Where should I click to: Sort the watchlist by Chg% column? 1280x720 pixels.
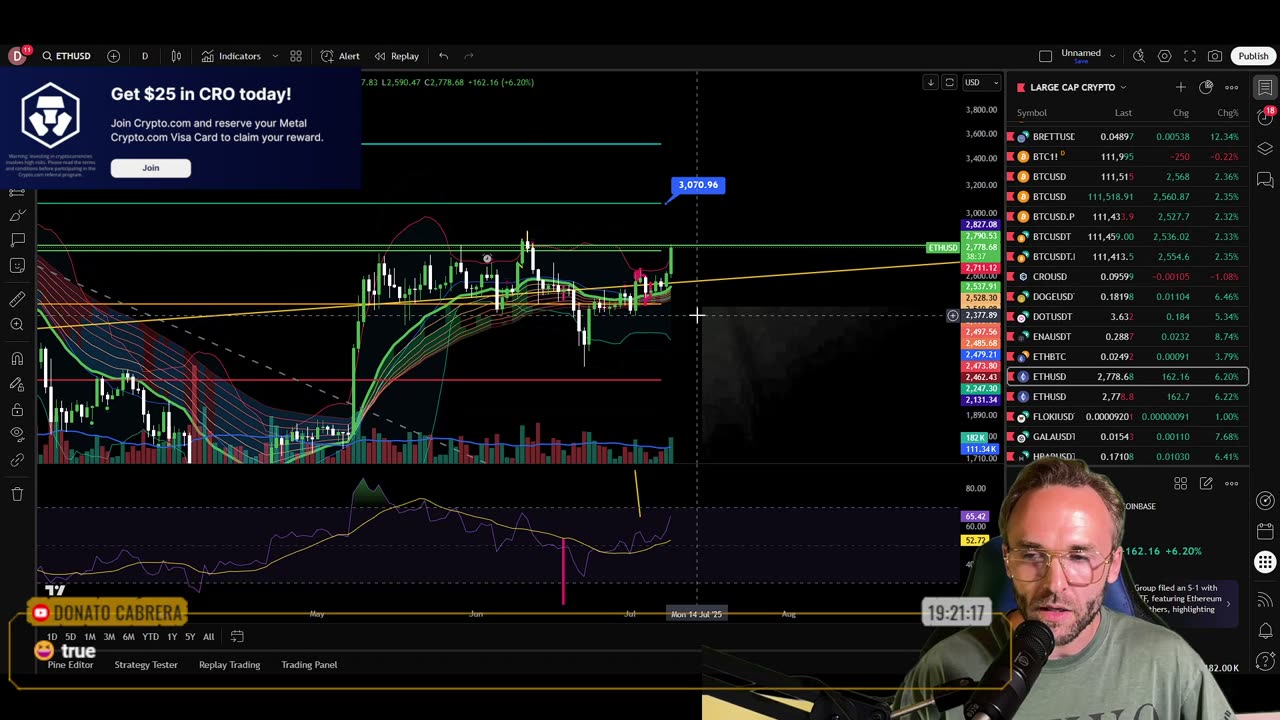[1228, 113]
